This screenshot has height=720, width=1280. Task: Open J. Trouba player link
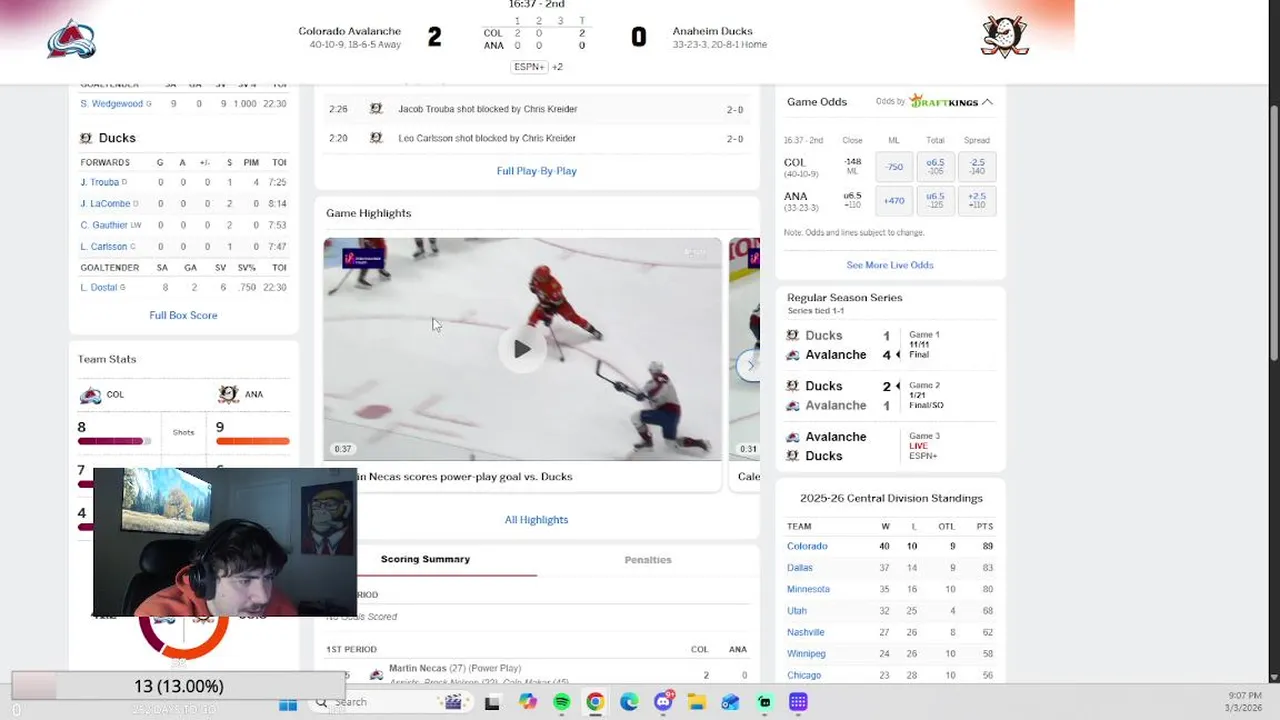100,183
